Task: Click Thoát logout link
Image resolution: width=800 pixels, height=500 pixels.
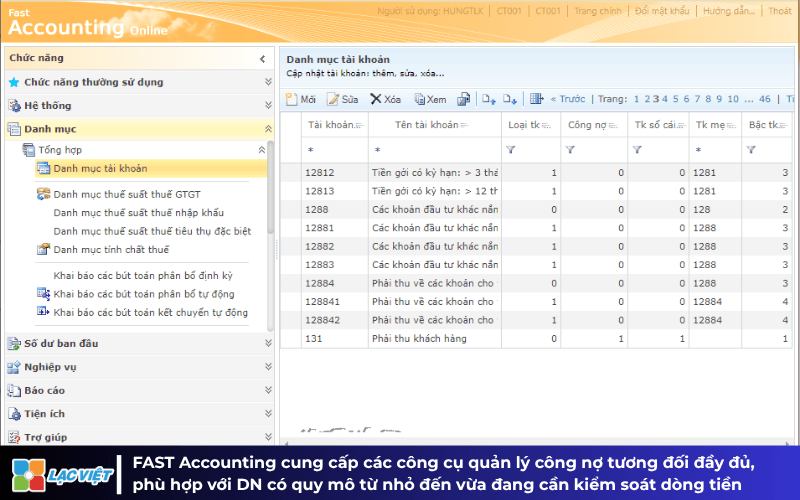Action: (780, 11)
